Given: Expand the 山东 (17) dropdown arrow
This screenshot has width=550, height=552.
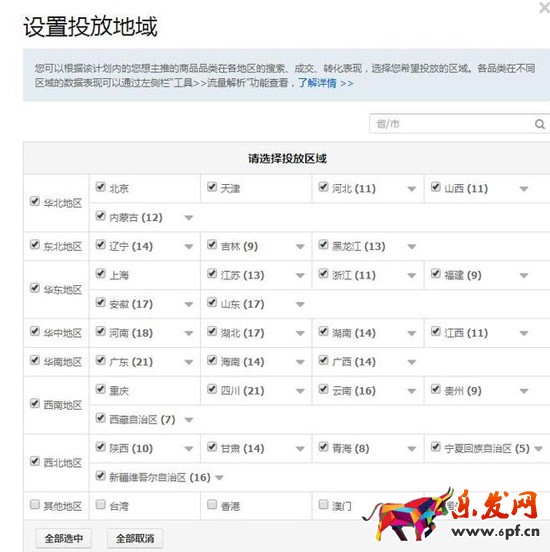Looking at the screenshot, I should coord(300,305).
